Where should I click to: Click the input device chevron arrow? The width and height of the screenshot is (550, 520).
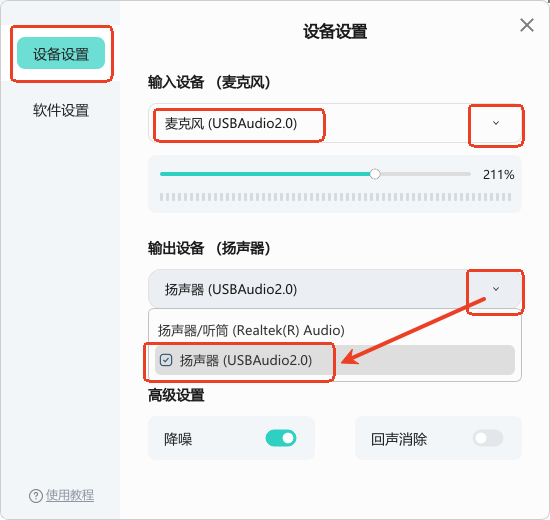click(x=496, y=123)
